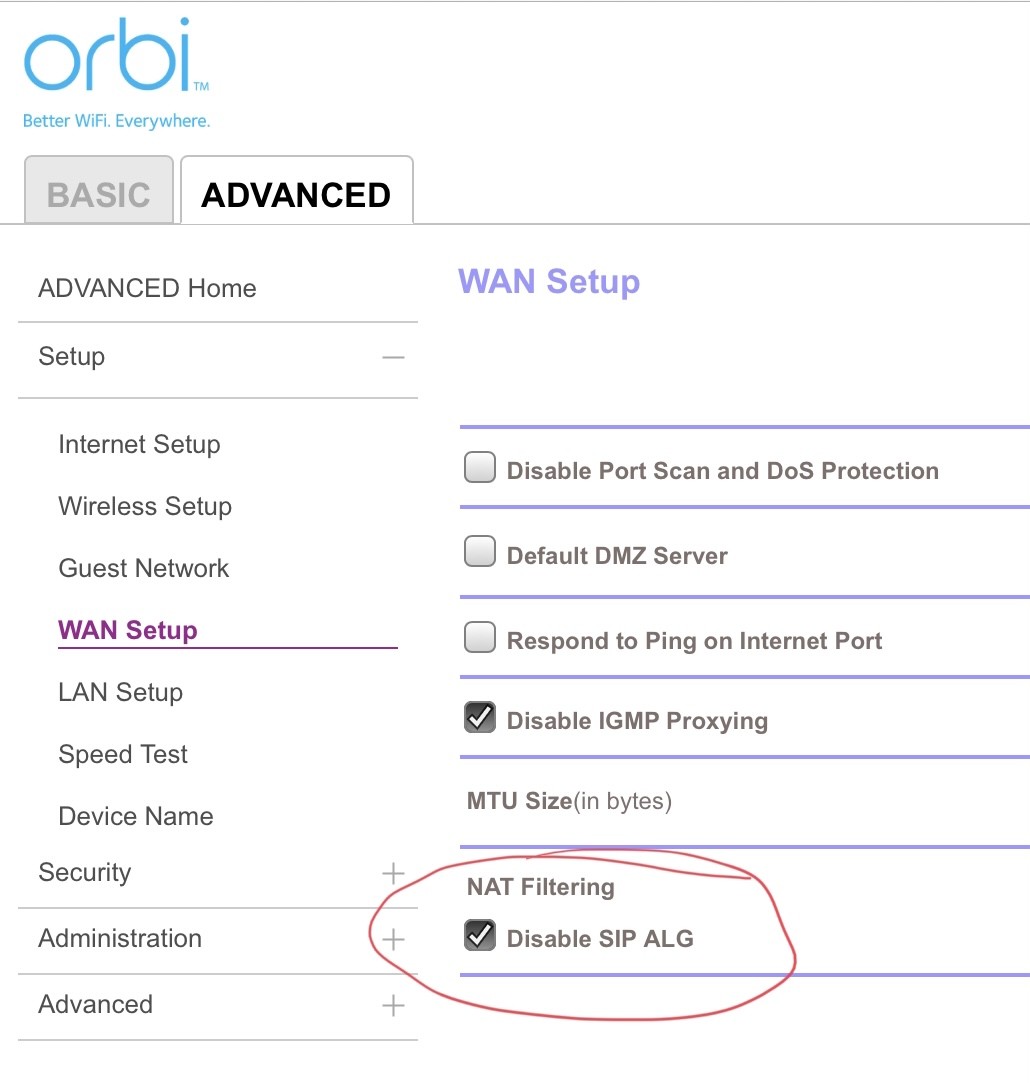This screenshot has height=1083, width=1030.
Task: Expand the Administration section plus icon
Action: [x=393, y=939]
